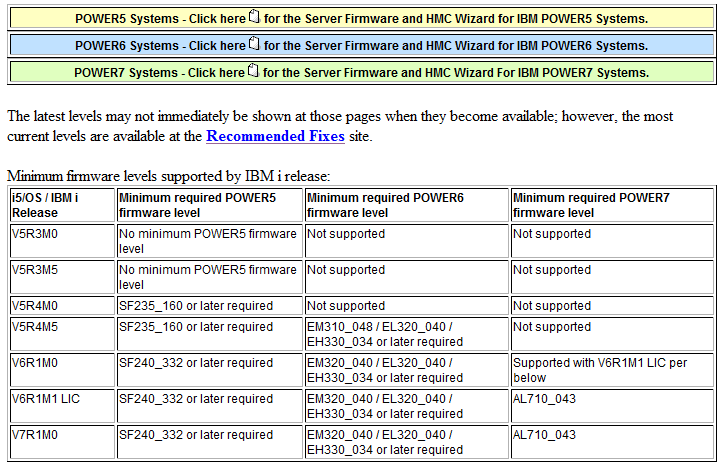Click V5R3M0 POWER7 'Not supported' cell
This screenshot has width=727, height=469.
pos(612,241)
